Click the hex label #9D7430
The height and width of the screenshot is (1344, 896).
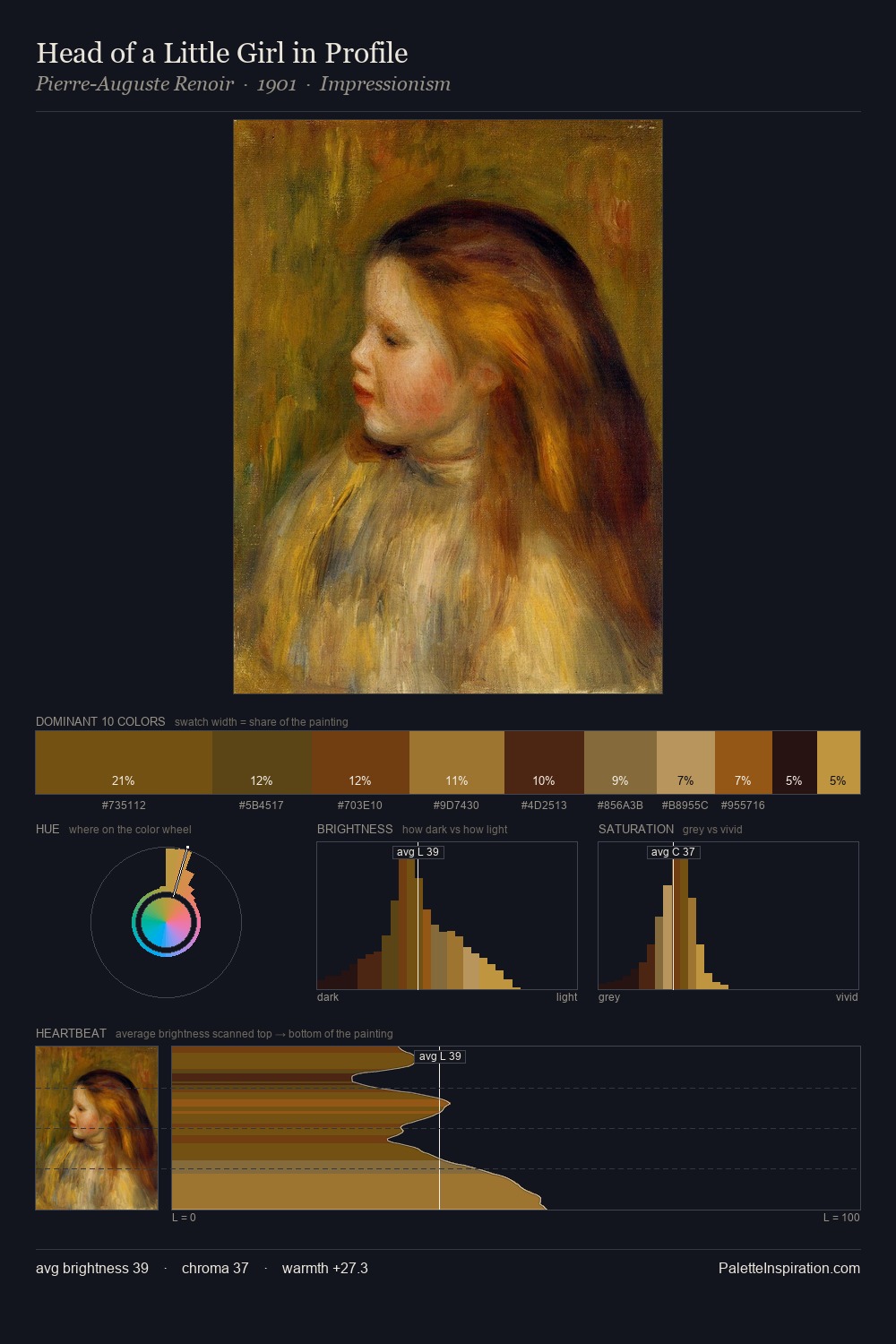click(x=457, y=806)
